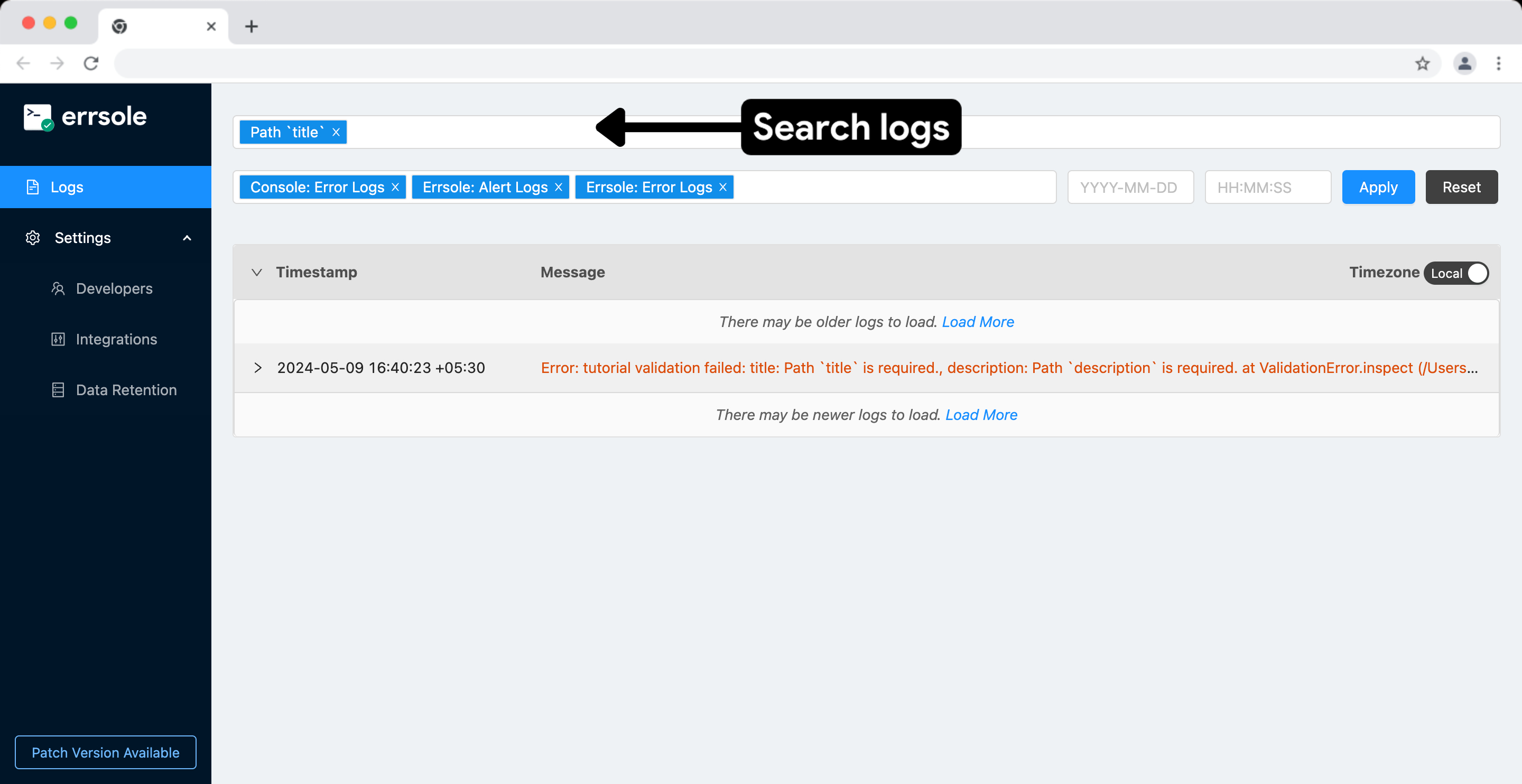The image size is (1522, 784).
Task: Open Logs in the sidebar
Action: point(67,188)
